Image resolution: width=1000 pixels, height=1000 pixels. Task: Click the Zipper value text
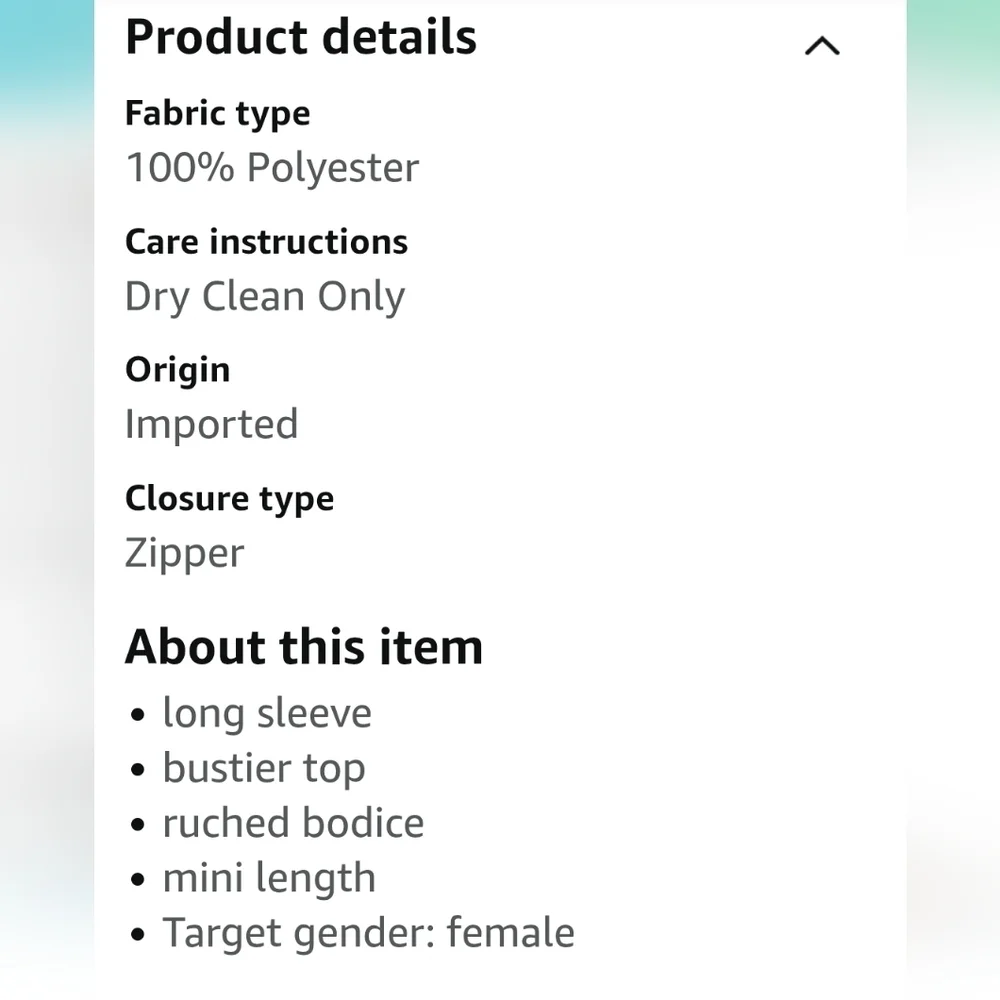(x=184, y=552)
